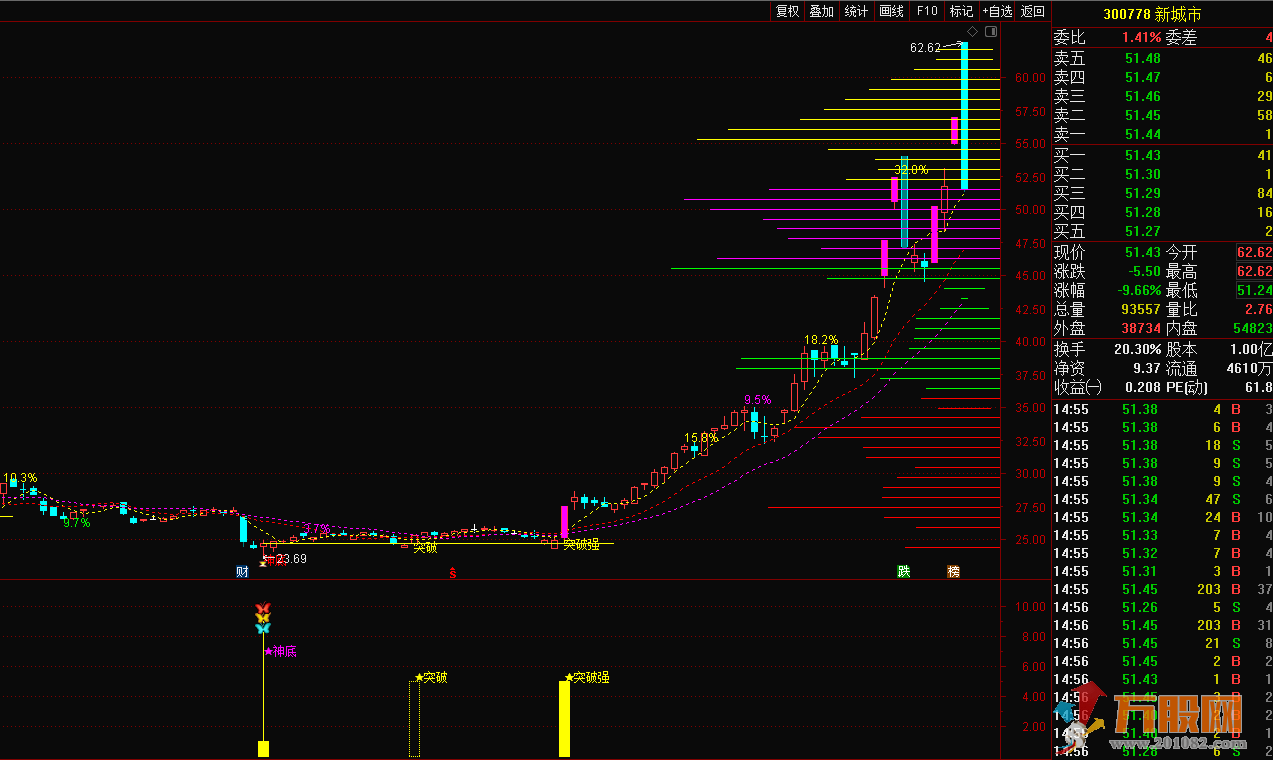Select the 买一 51.43 order row
The height and width of the screenshot is (760, 1273).
click(x=1162, y=156)
